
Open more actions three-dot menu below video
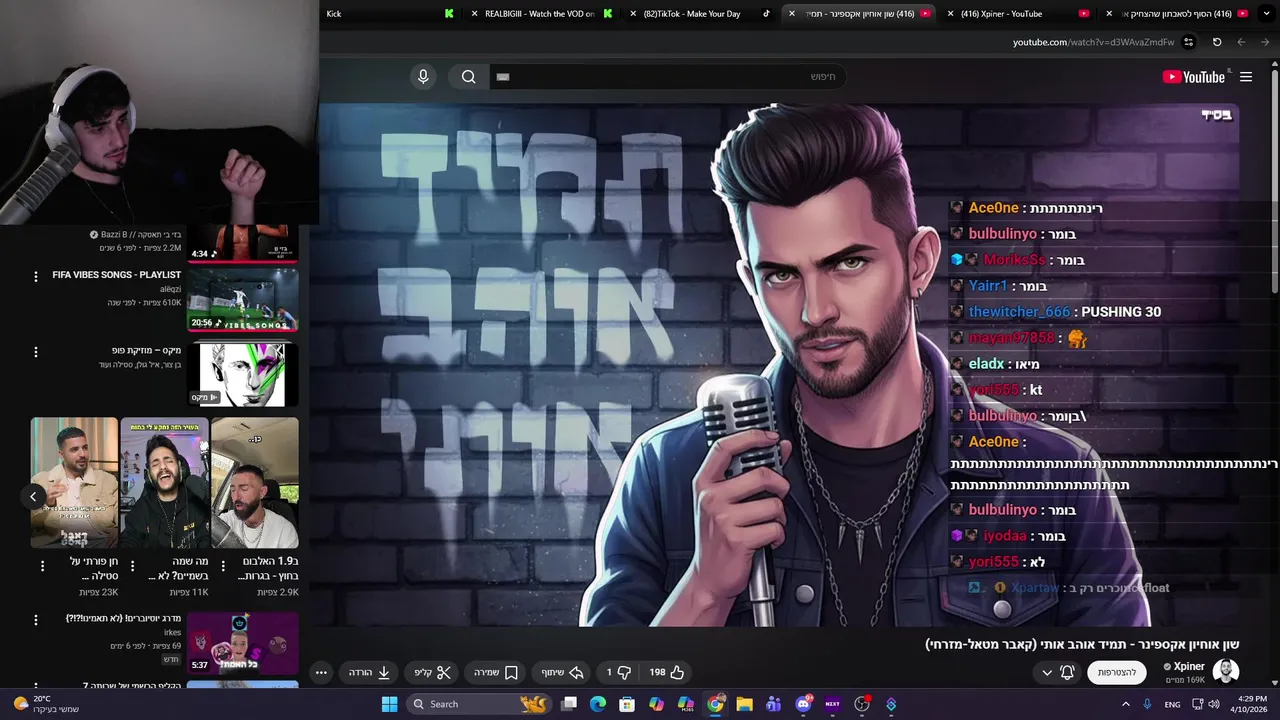[x=321, y=672]
